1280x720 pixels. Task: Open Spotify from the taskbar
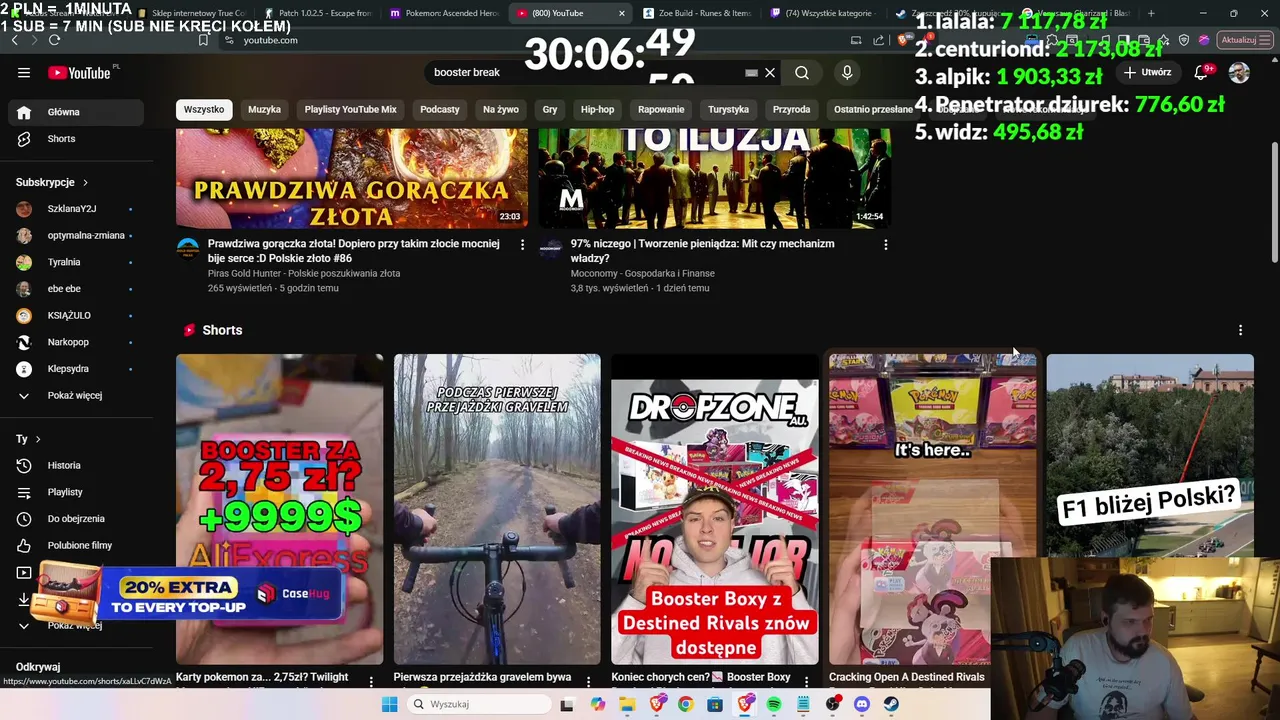point(774,704)
